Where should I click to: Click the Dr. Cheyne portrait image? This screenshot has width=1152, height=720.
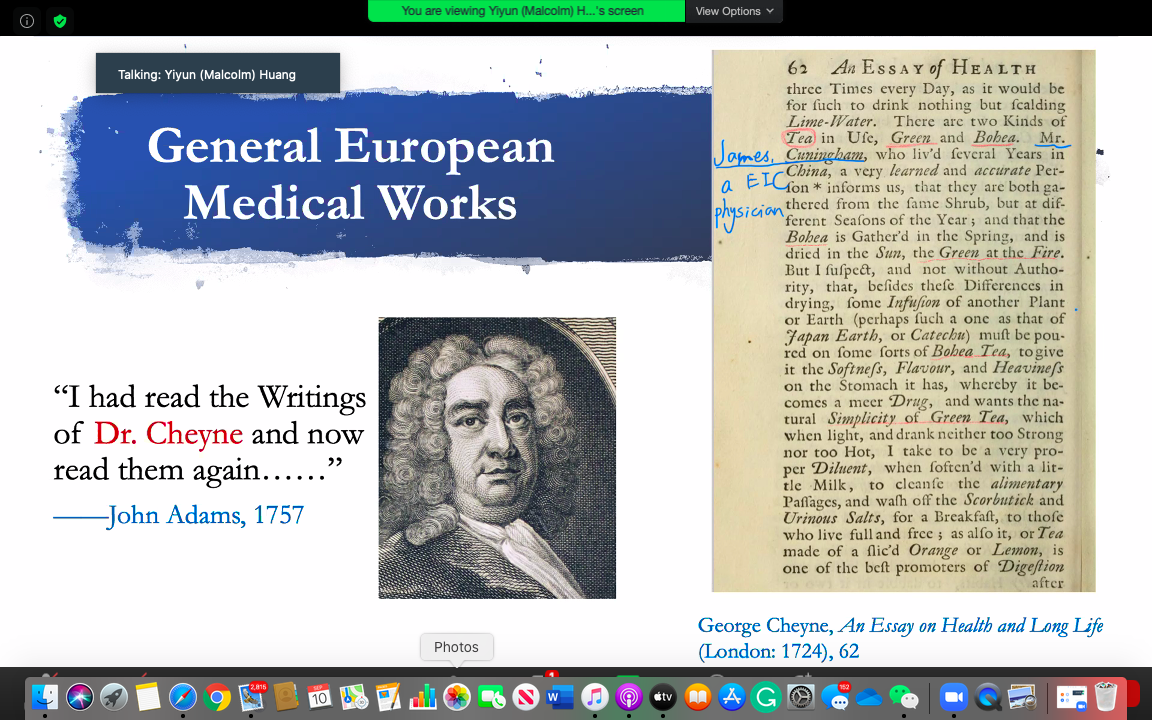pos(497,458)
